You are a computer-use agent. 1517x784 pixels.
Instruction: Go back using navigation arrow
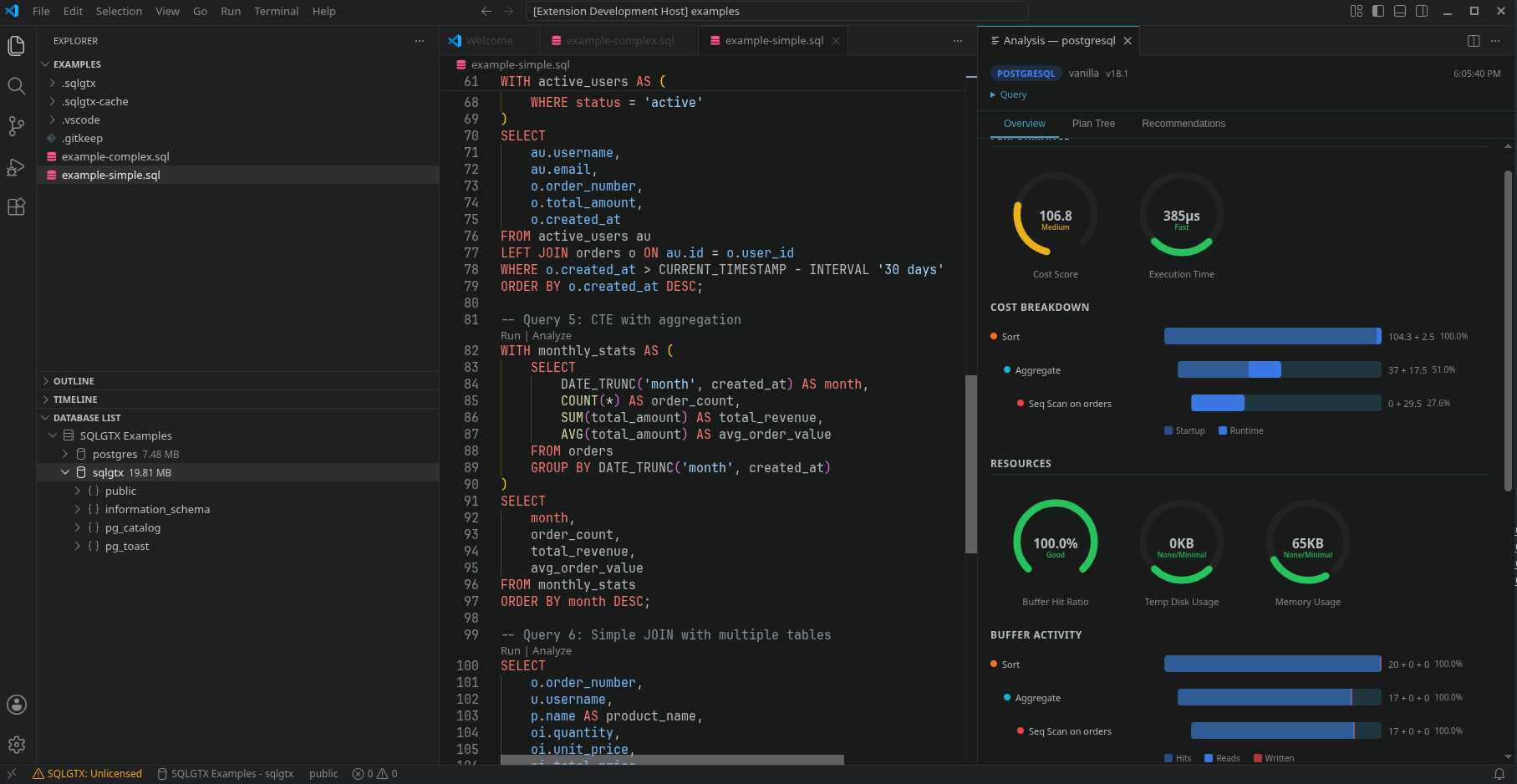486,11
